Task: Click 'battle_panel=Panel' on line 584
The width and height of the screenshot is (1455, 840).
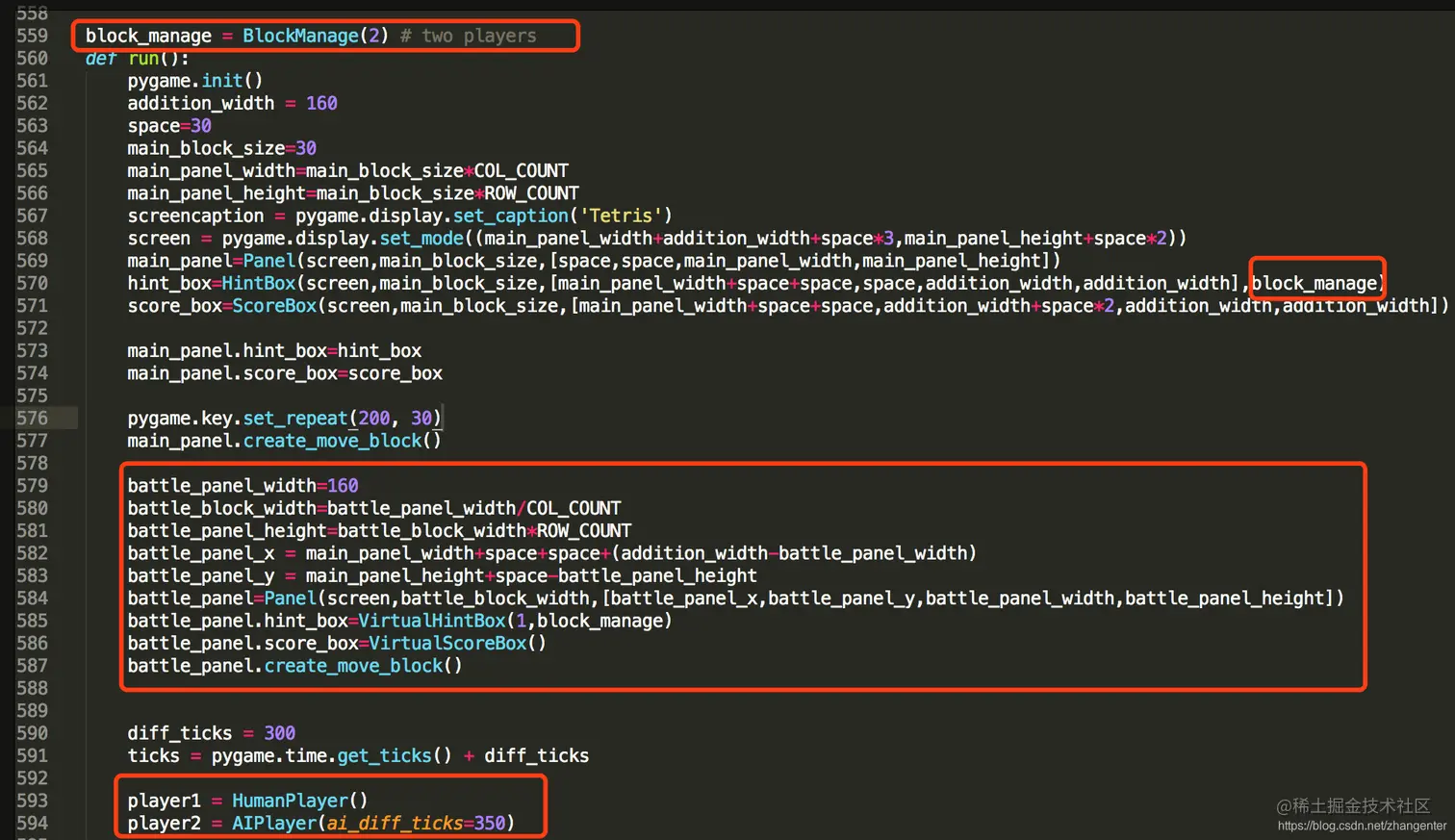Action: 222,598
